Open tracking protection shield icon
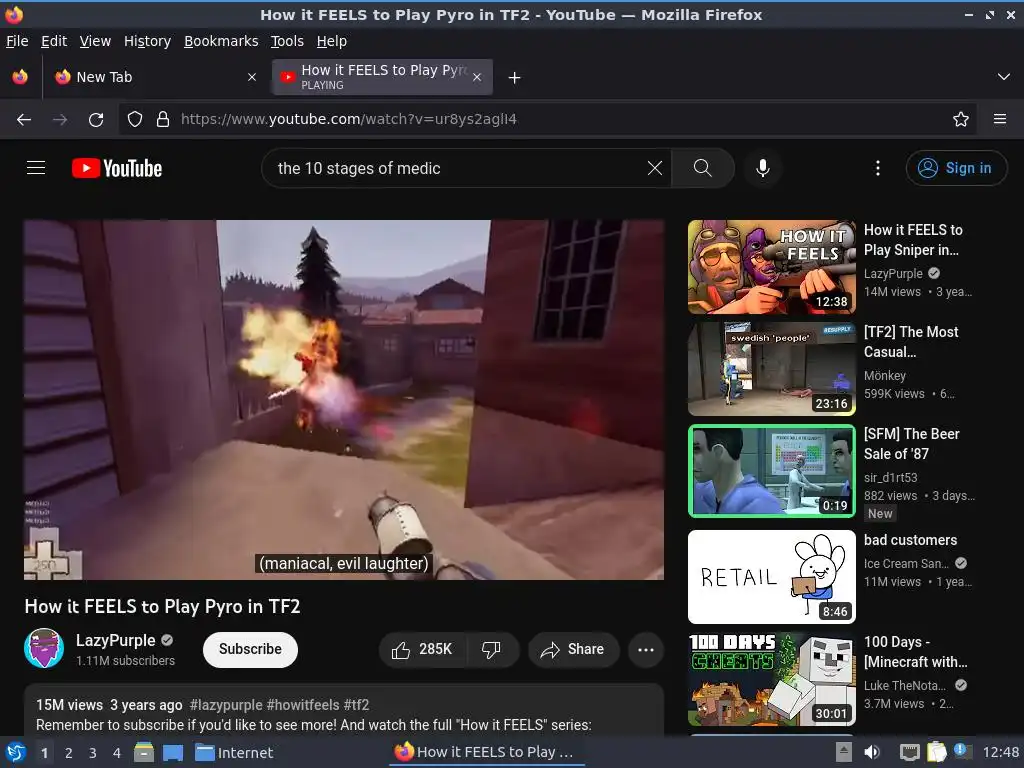Screen dimensions: 1024x768 click(135, 119)
